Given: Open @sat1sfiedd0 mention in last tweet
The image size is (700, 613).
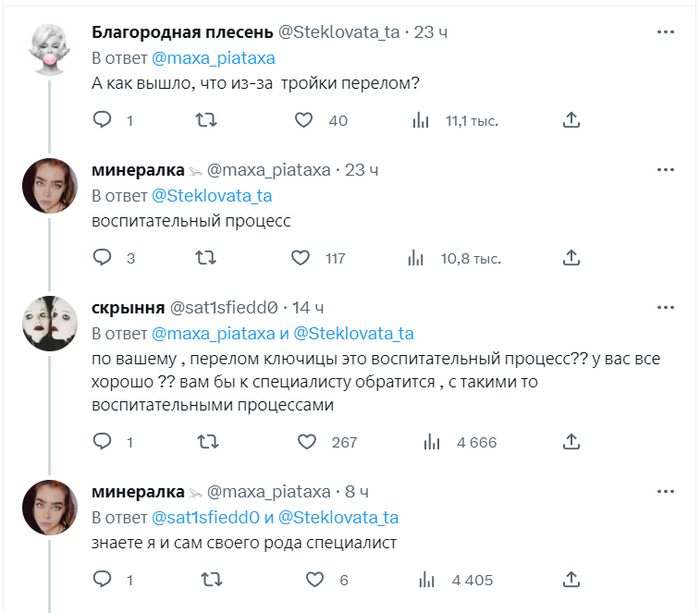Looking at the screenshot, I should 205,517.
